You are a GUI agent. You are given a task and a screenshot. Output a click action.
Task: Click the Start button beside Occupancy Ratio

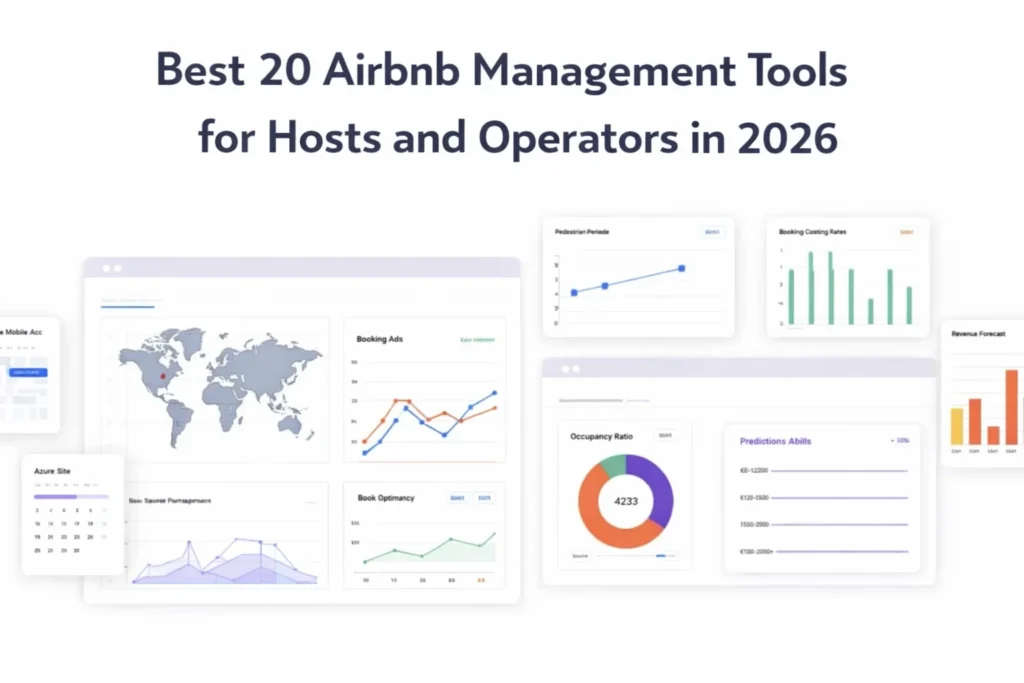[x=666, y=435]
